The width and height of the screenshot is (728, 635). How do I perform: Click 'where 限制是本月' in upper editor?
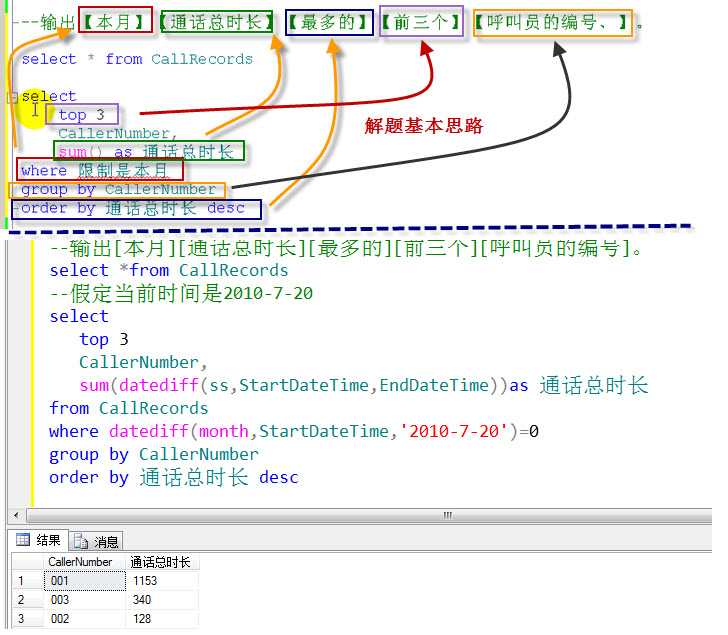click(94, 170)
